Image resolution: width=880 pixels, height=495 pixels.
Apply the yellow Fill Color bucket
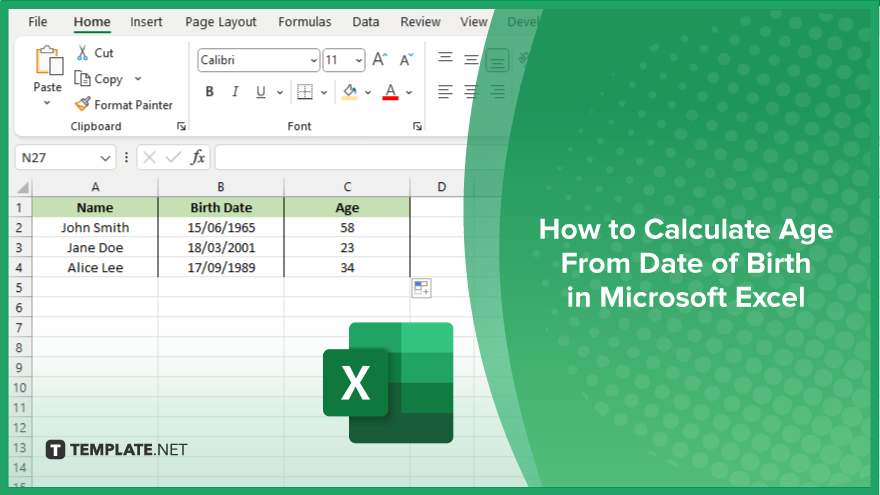pyautogui.click(x=350, y=91)
